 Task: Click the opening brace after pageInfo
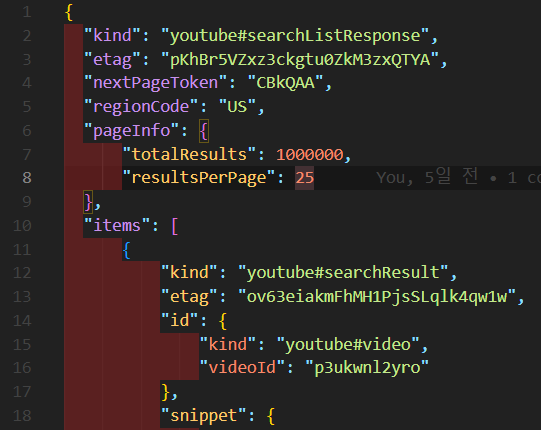[204, 131]
